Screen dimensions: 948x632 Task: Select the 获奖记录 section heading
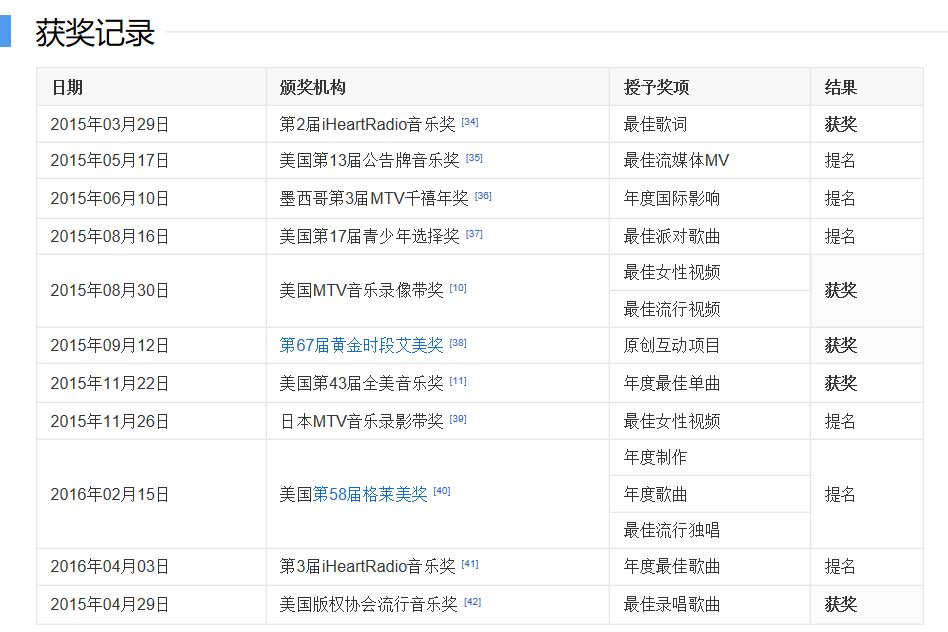(x=95, y=33)
